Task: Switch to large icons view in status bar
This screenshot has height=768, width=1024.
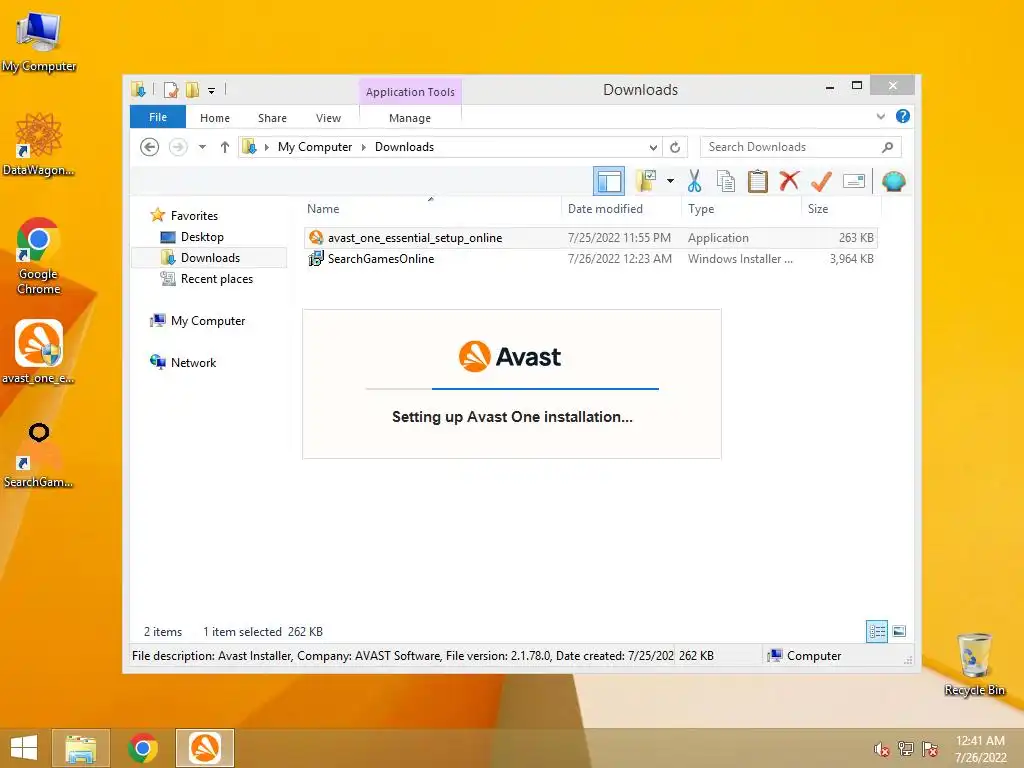Action: point(899,632)
